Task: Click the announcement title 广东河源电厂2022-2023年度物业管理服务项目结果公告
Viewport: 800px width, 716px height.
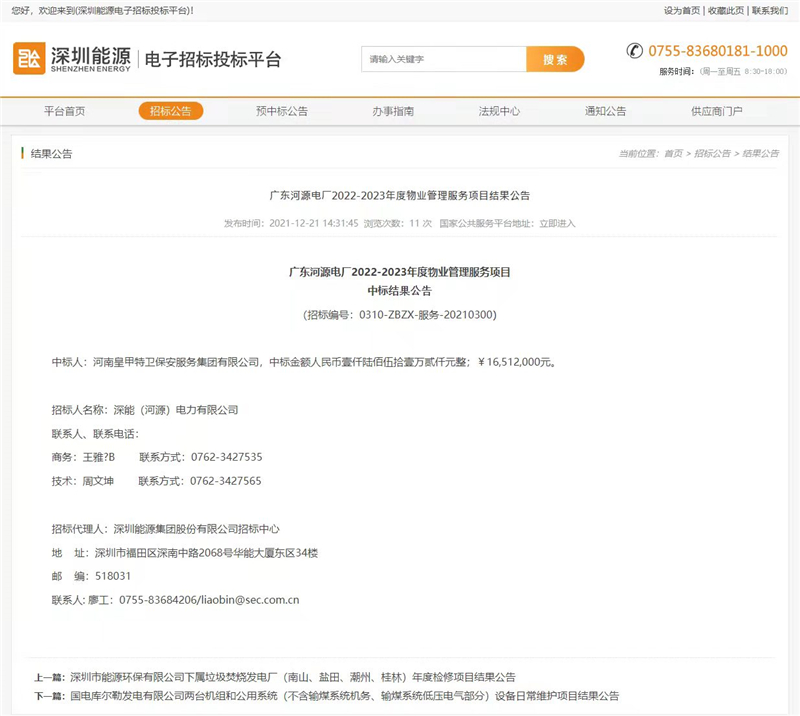Action: [x=400, y=195]
